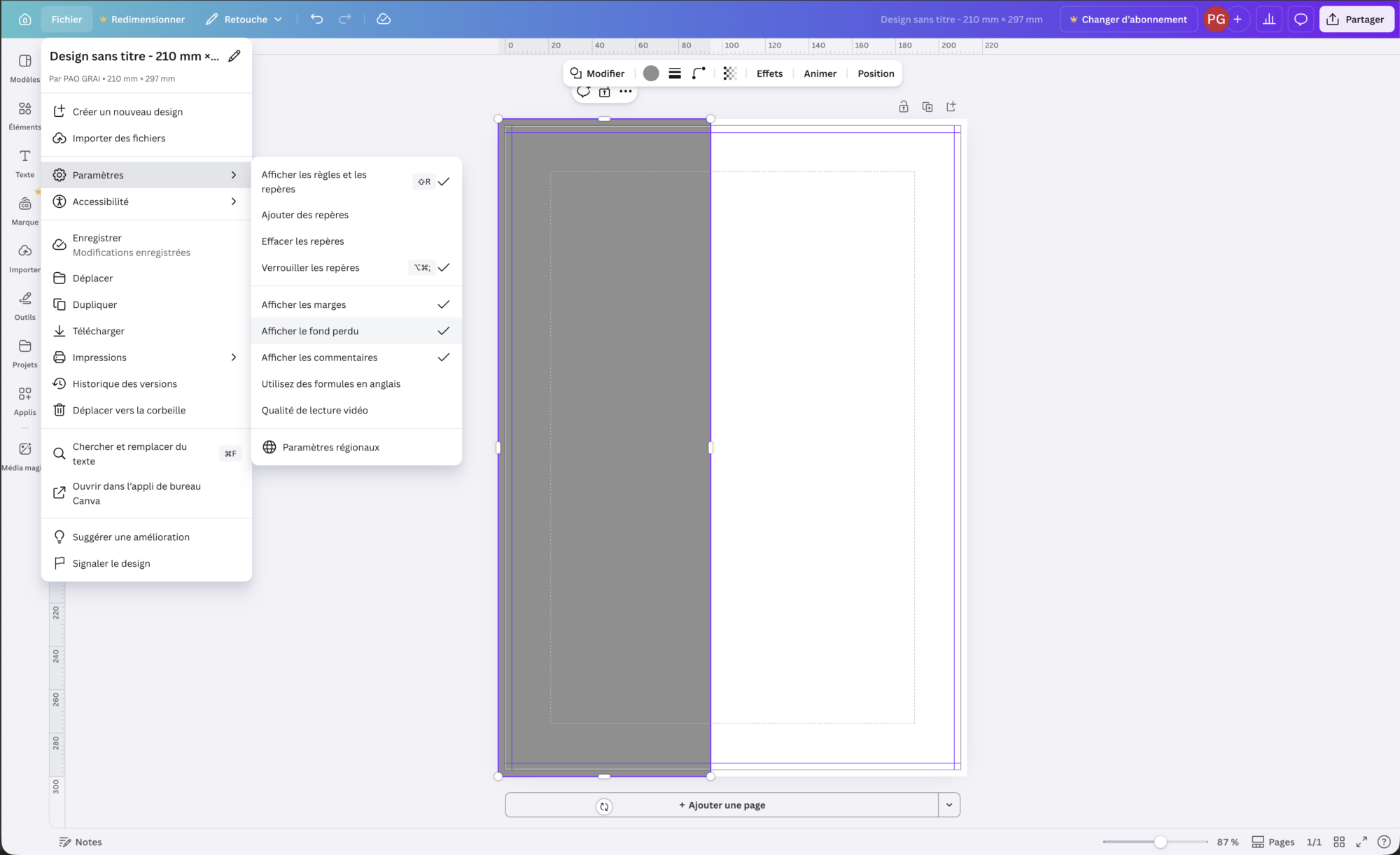Click the corner rounding icon
This screenshot has width=1400, height=855.
(699, 73)
